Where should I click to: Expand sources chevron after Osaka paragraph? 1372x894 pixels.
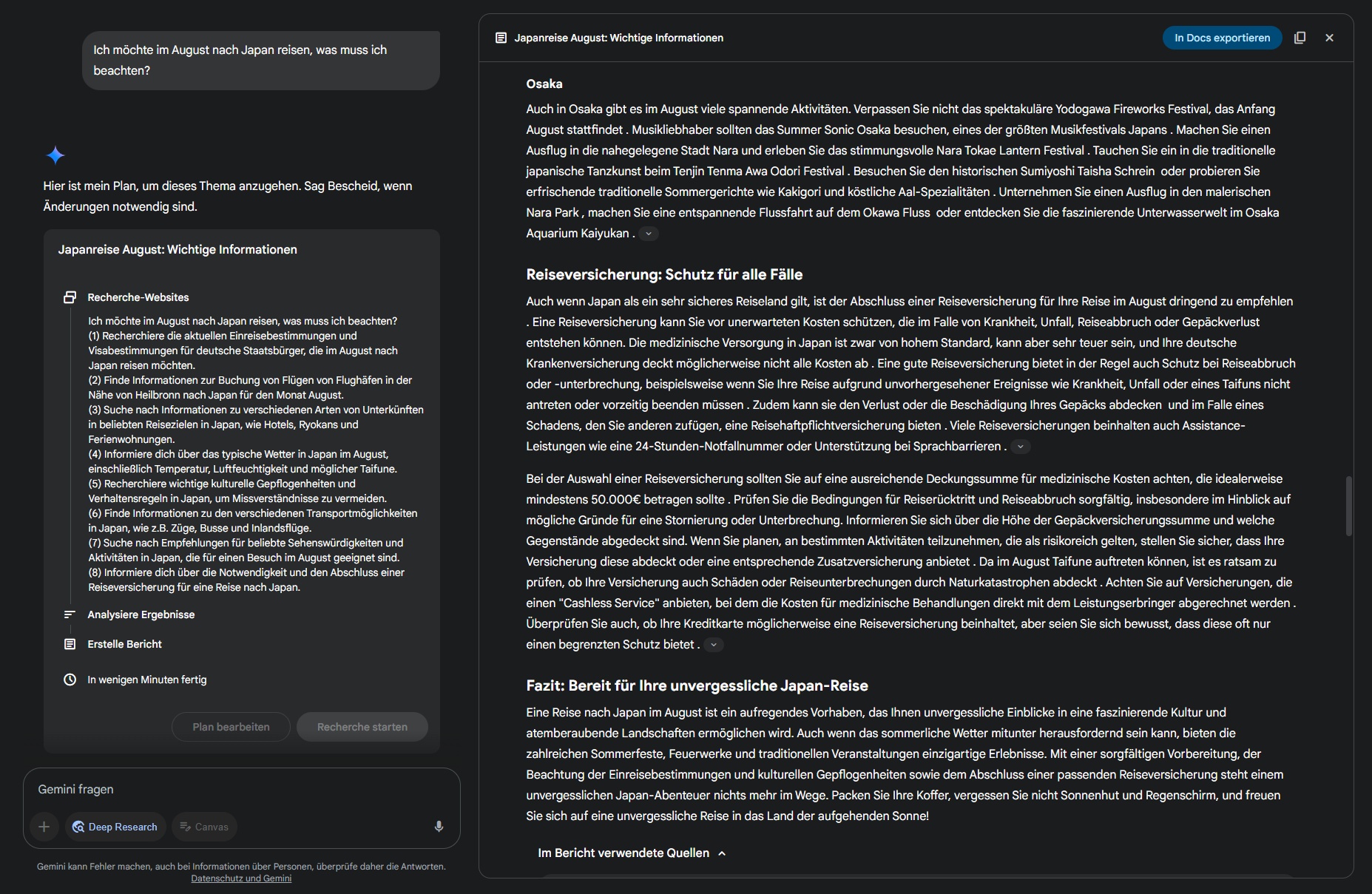[x=649, y=234]
